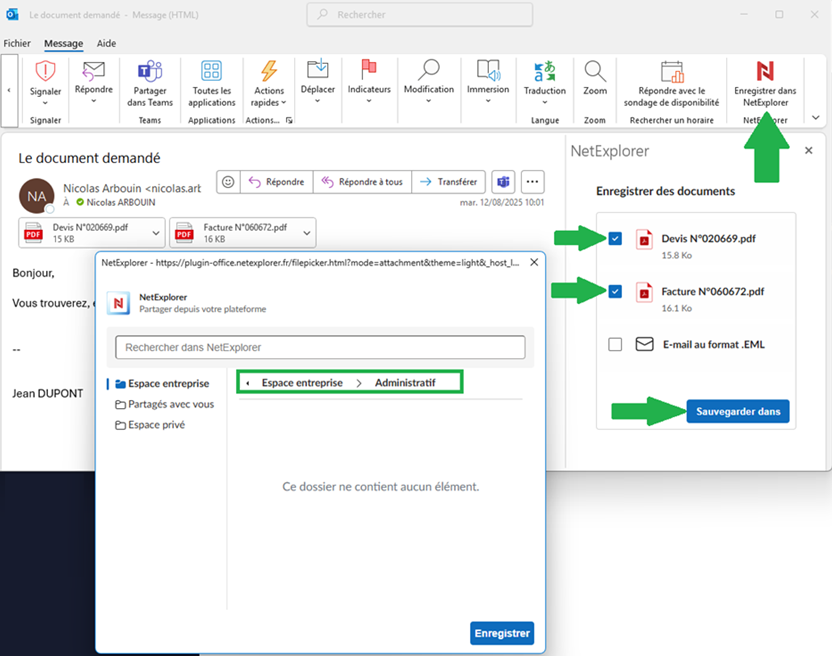This screenshot has width=832, height=656.
Task: Click Répondre avec le sondage de disponibilité
Action: coord(672,84)
